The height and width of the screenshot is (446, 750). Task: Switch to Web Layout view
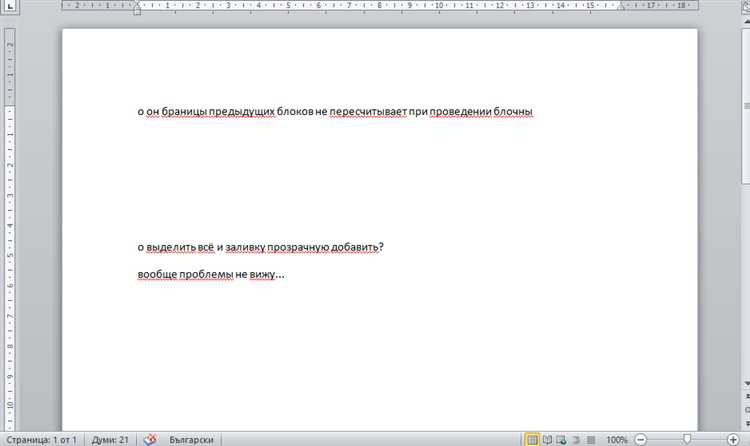pyautogui.click(x=562, y=439)
